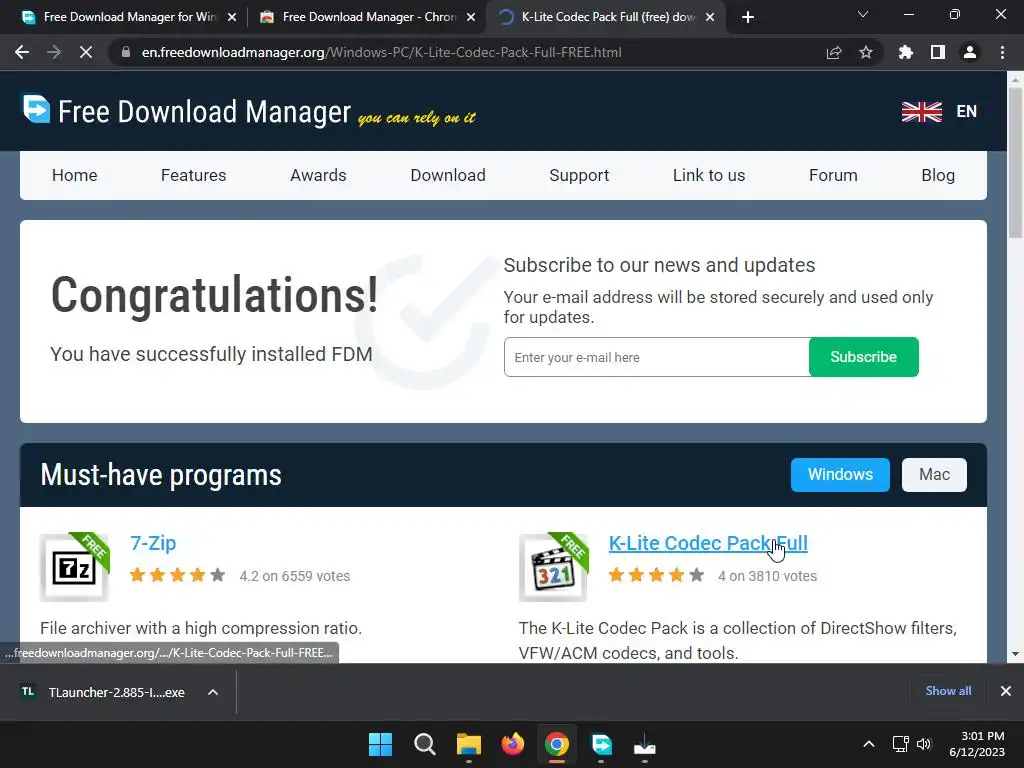Click the K-Lite Codec Pack icon
The image size is (1024, 768).
pos(554,567)
